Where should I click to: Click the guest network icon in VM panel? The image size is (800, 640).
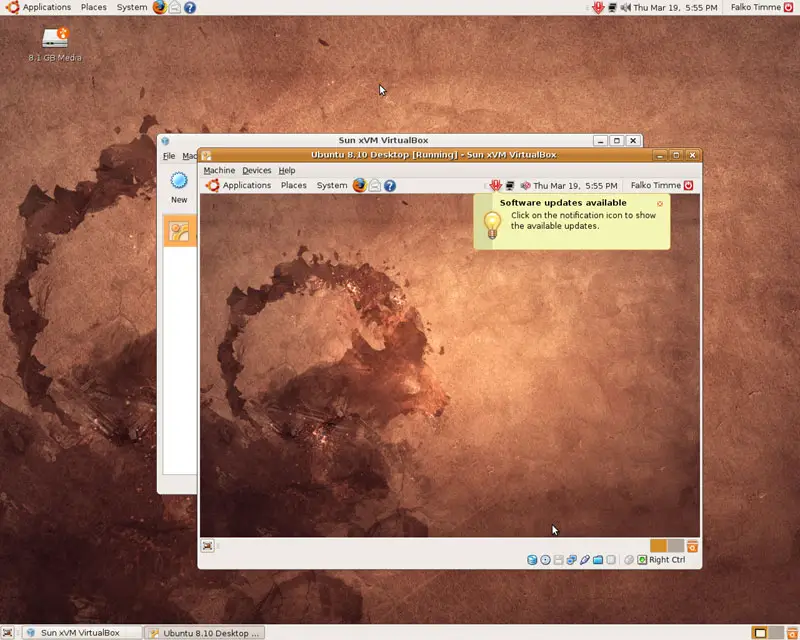tap(510, 185)
